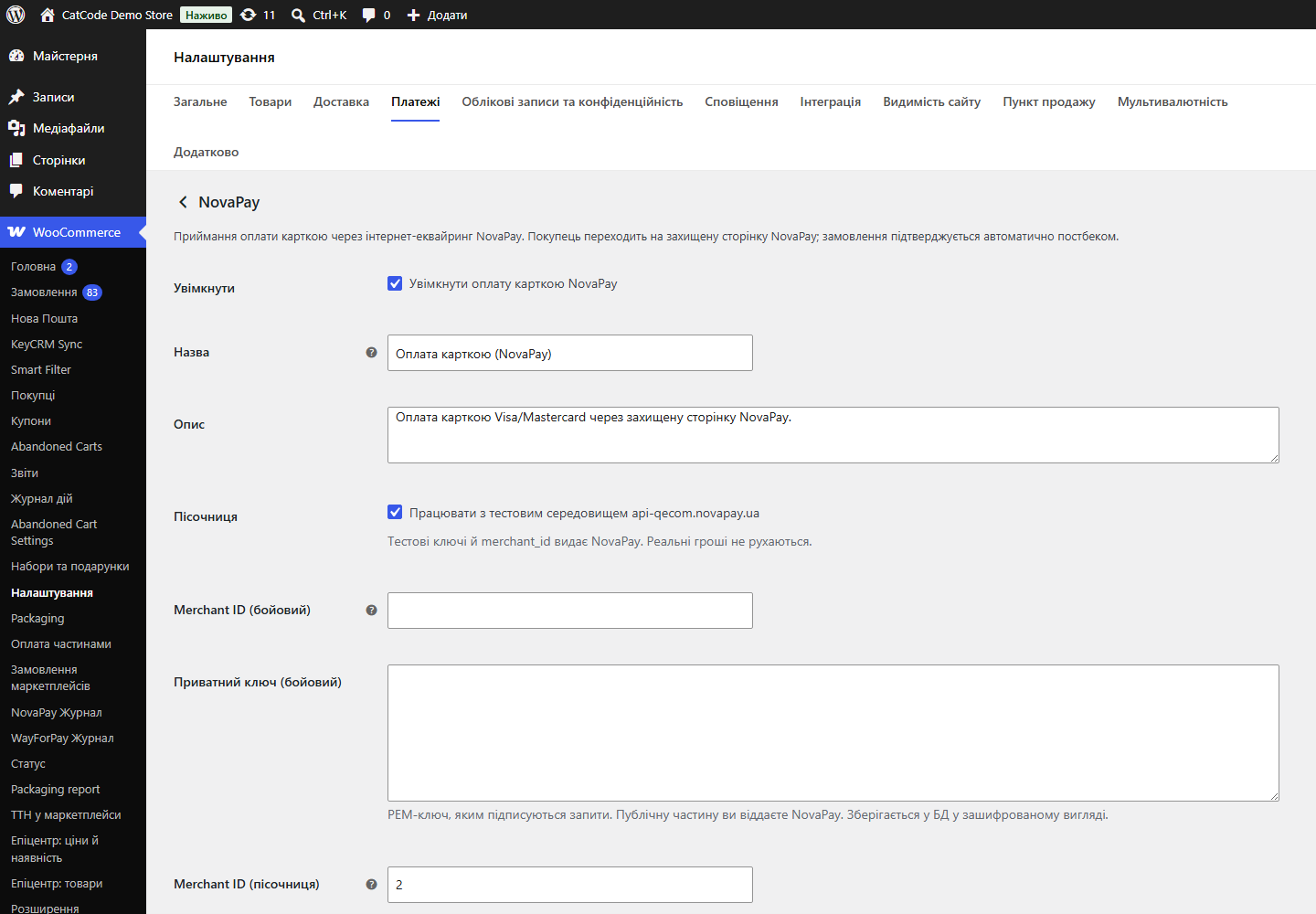Select the Платежі tab
Viewport: 1316px width, 914px height.
coord(416,101)
